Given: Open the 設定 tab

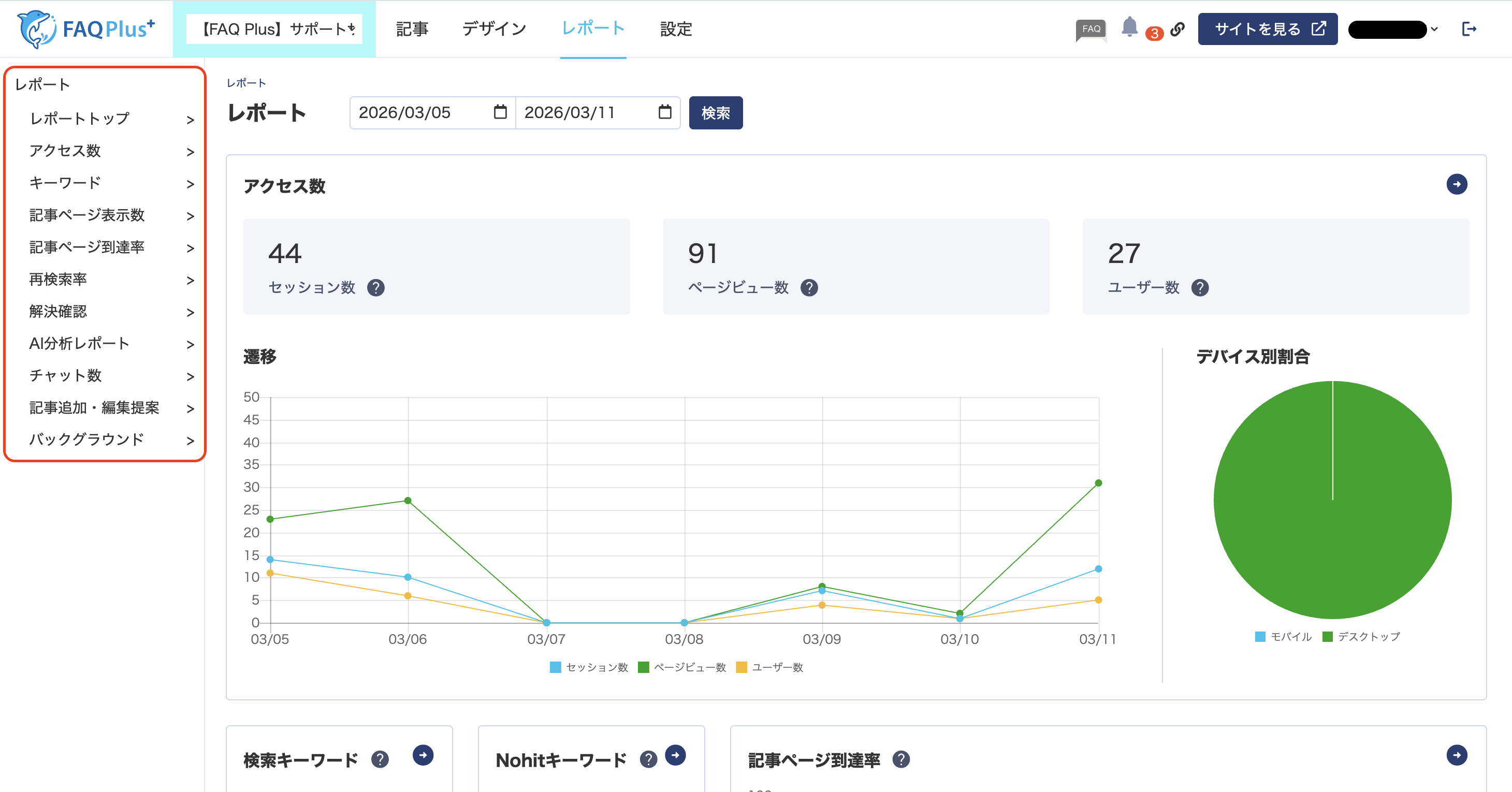Looking at the screenshot, I should [676, 29].
